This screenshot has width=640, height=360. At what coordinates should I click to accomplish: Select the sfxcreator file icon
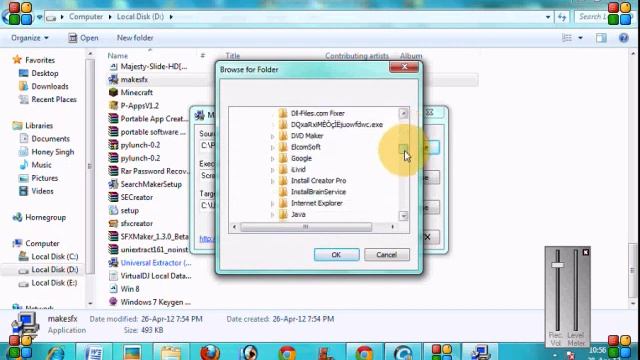(113, 223)
